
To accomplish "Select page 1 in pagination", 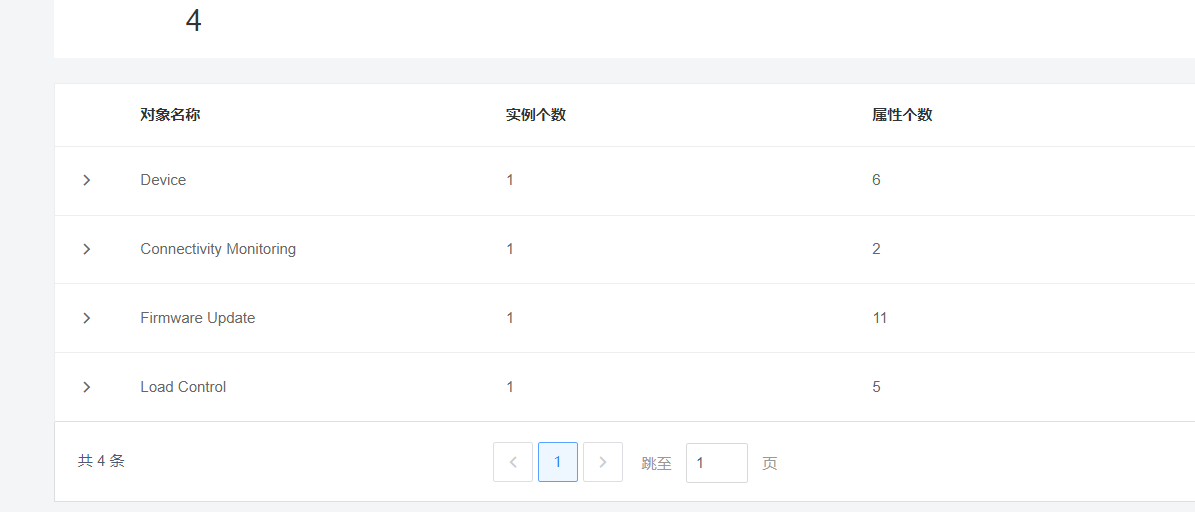I will point(558,462).
